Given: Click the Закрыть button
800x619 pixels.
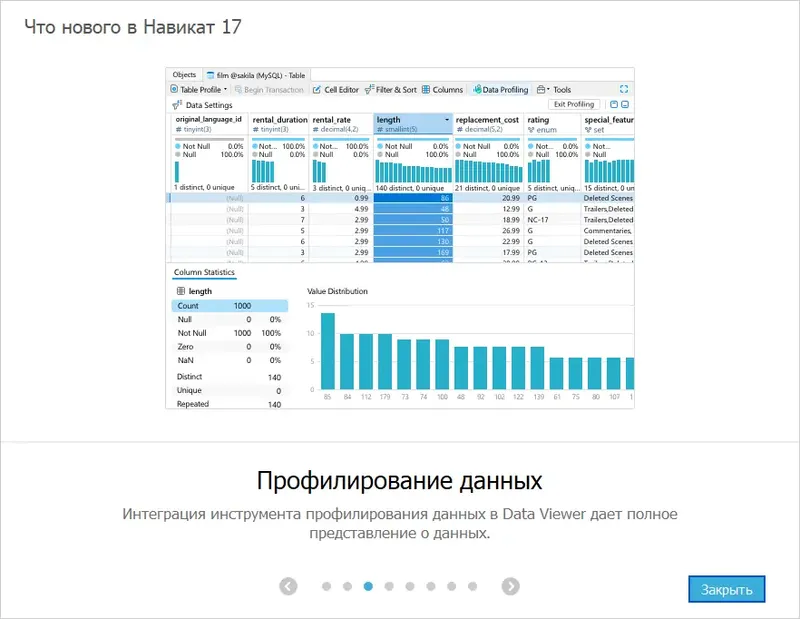Looking at the screenshot, I should coord(728,589).
